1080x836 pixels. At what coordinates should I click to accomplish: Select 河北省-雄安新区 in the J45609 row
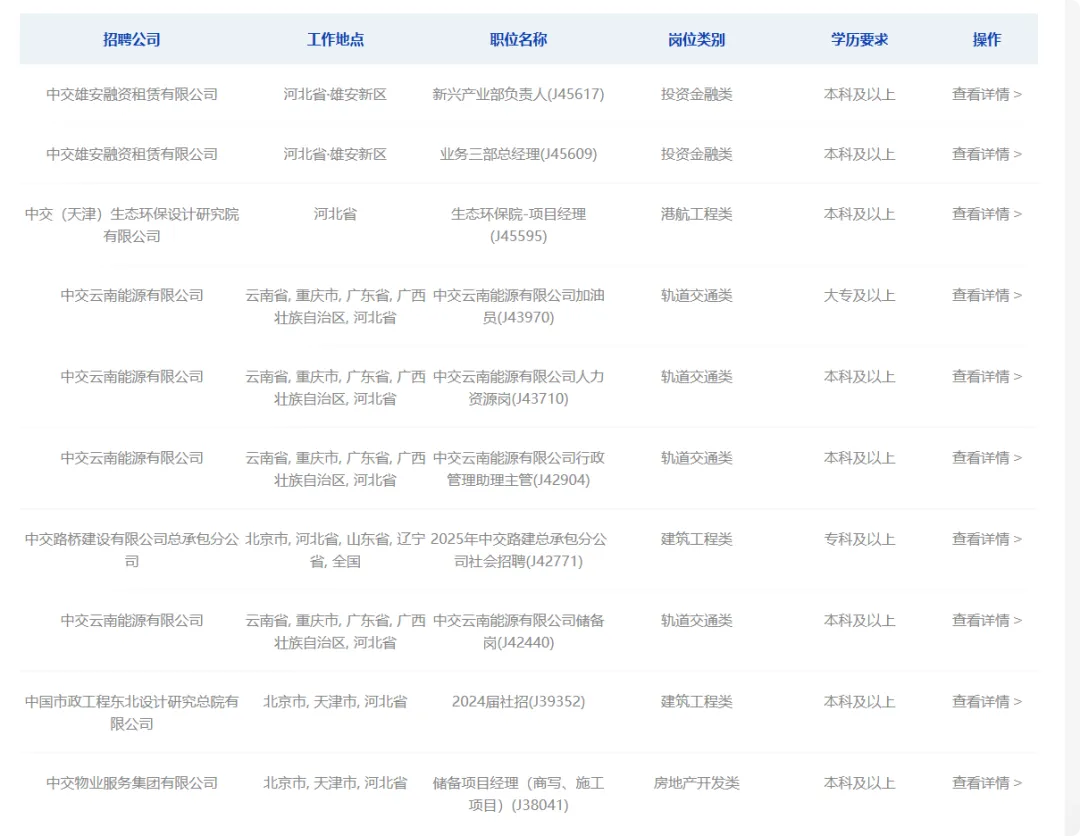pos(335,154)
